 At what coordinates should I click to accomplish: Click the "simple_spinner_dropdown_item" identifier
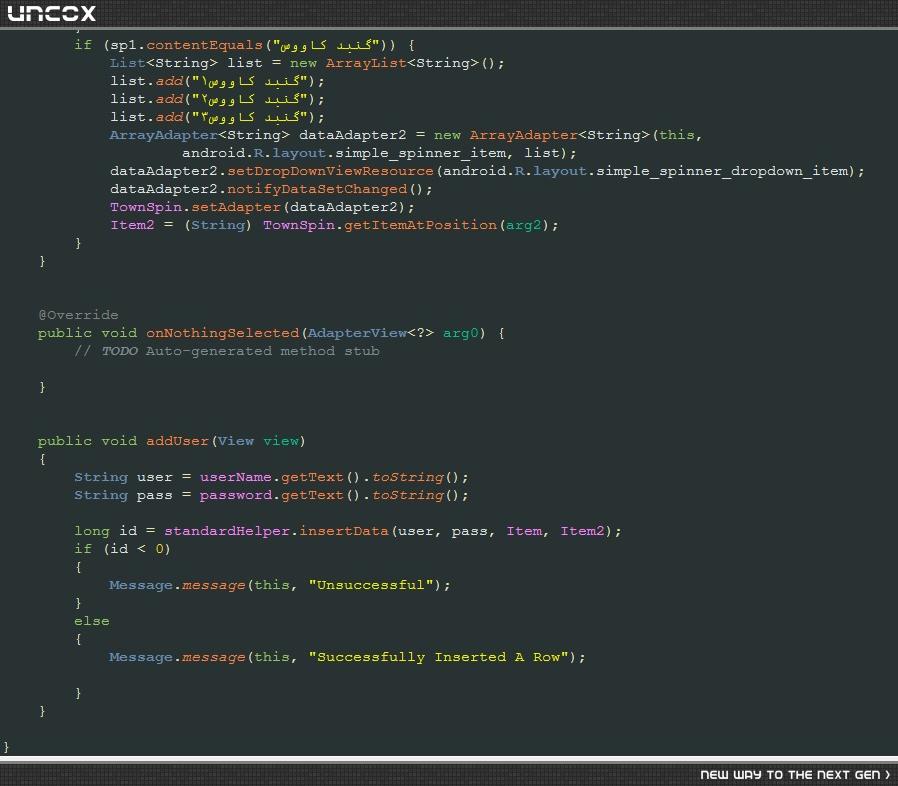722,171
